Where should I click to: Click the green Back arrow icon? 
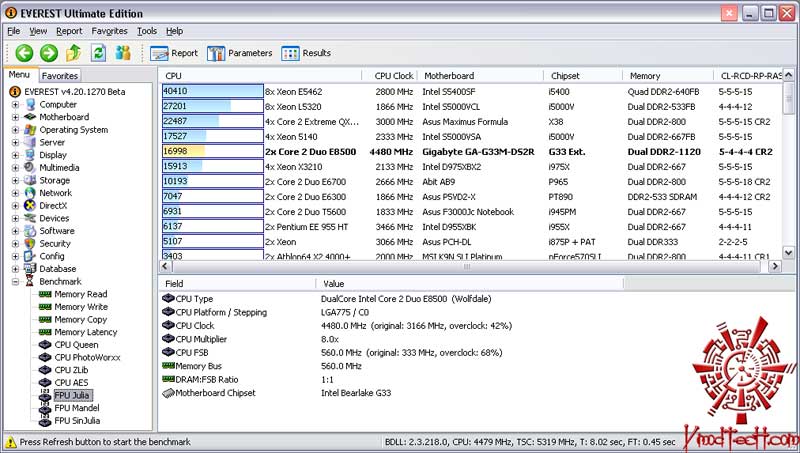point(24,53)
